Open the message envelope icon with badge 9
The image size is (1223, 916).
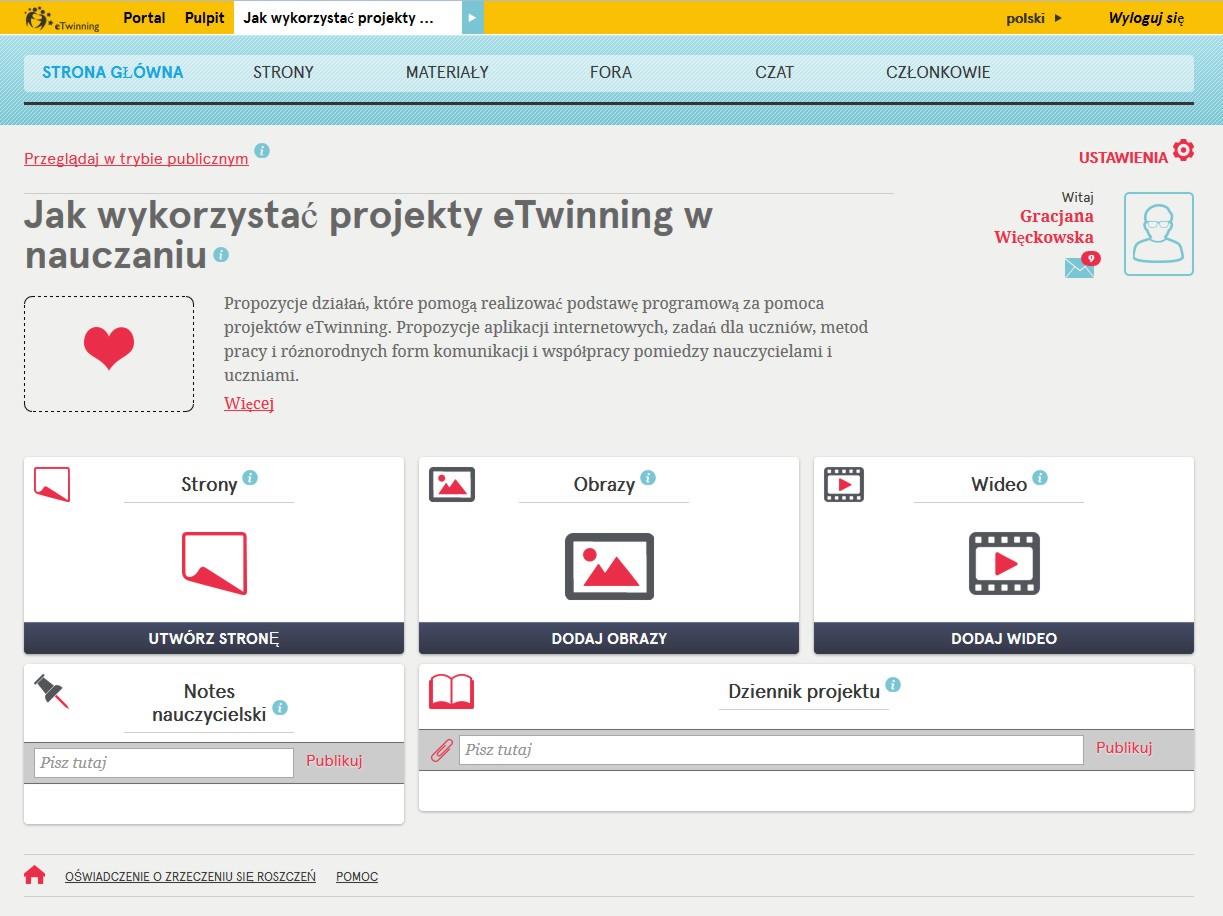coord(1080,266)
